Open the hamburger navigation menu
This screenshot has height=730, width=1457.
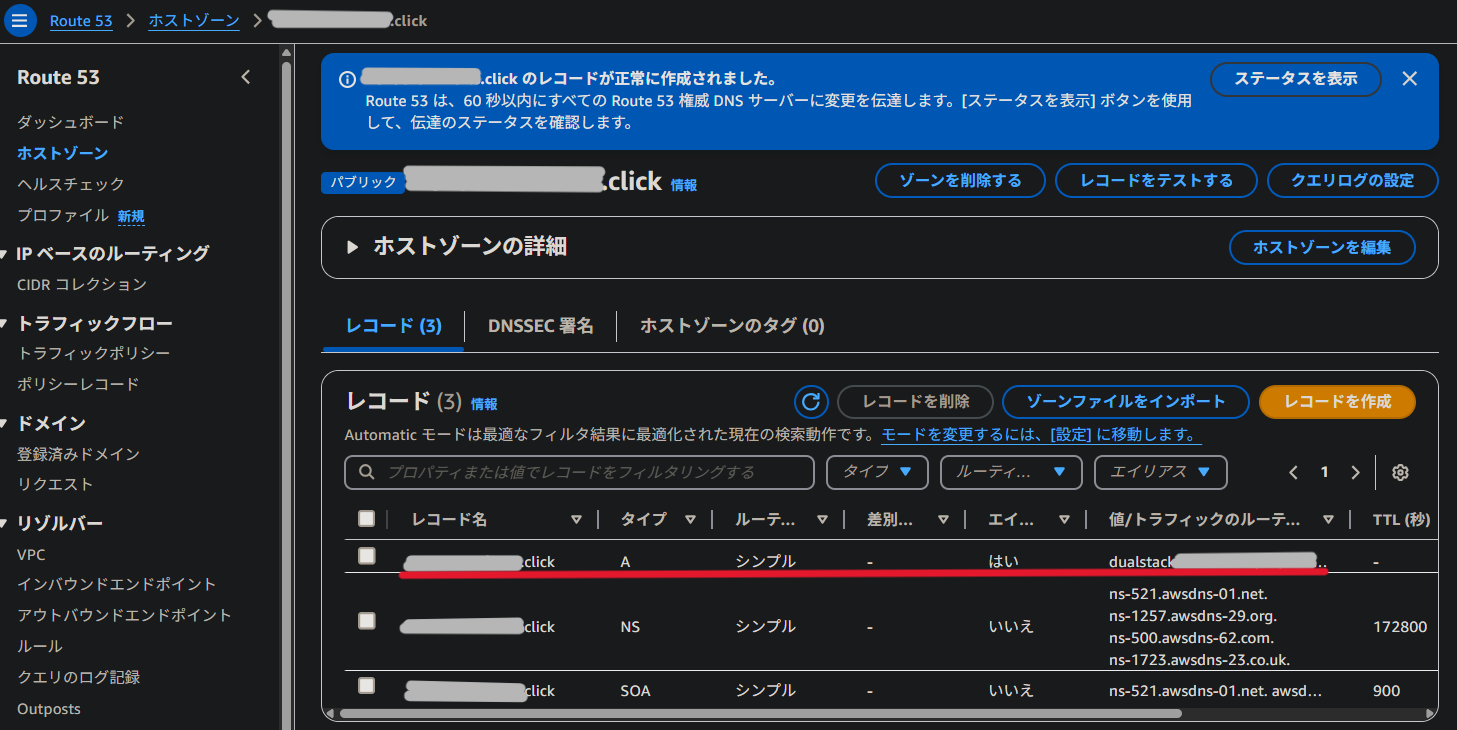pos(20,20)
